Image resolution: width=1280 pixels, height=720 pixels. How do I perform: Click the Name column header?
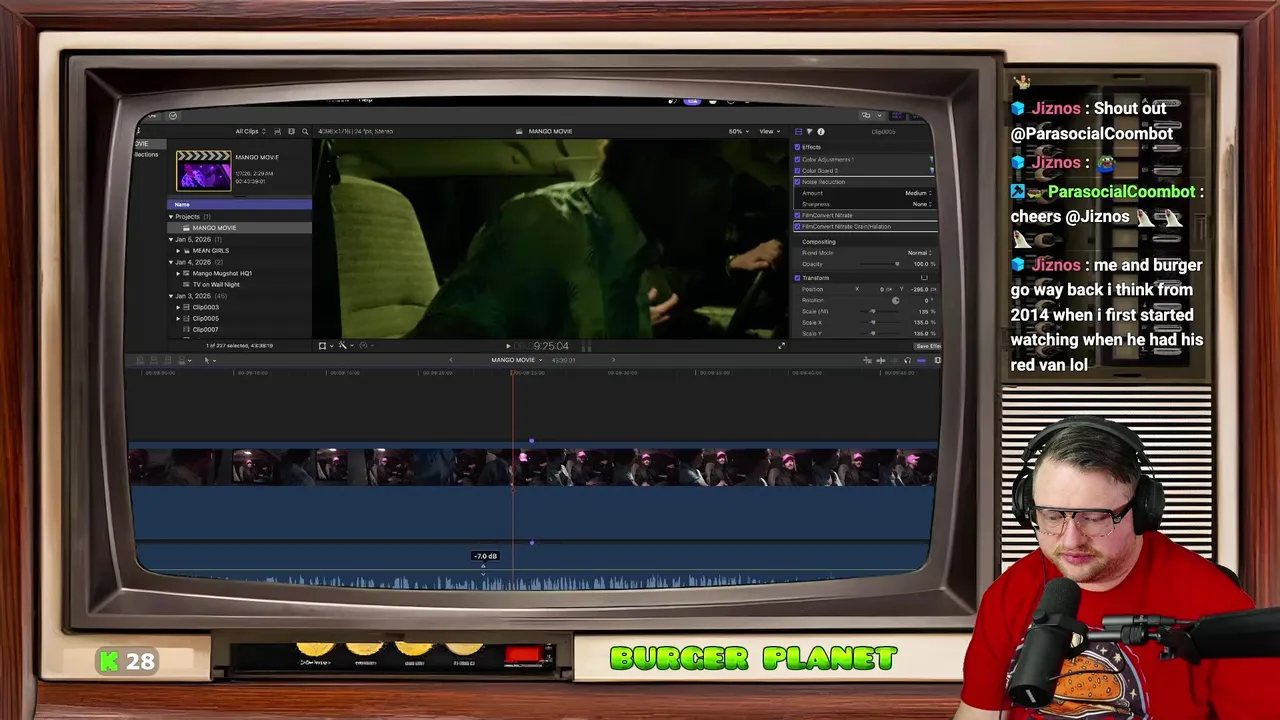[x=239, y=204]
